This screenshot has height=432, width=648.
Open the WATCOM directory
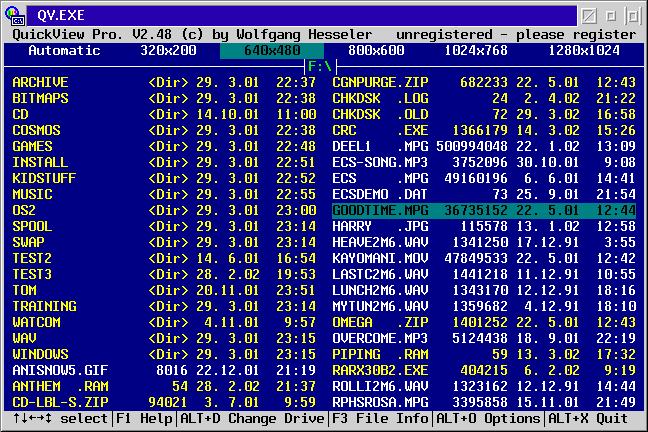164,322
